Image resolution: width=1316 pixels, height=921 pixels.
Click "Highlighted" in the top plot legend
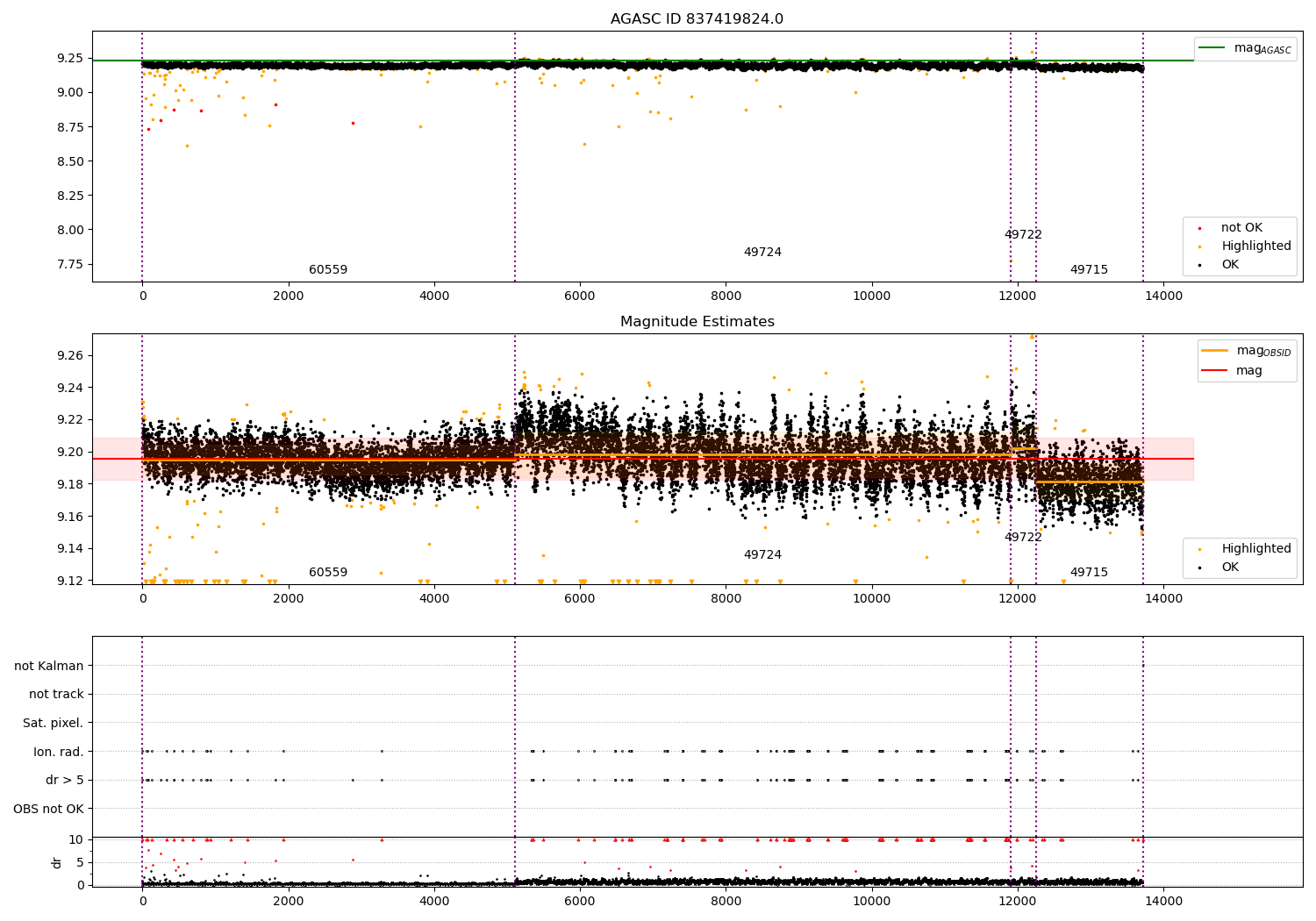click(1255, 246)
